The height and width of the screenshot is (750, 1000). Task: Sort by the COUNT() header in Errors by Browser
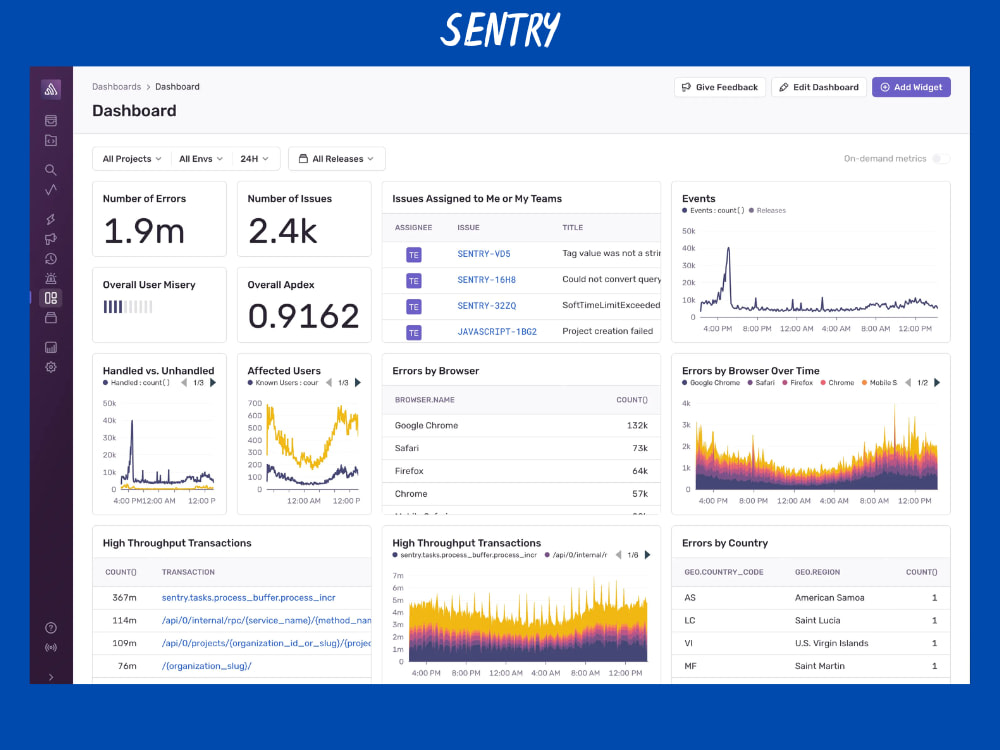631,400
